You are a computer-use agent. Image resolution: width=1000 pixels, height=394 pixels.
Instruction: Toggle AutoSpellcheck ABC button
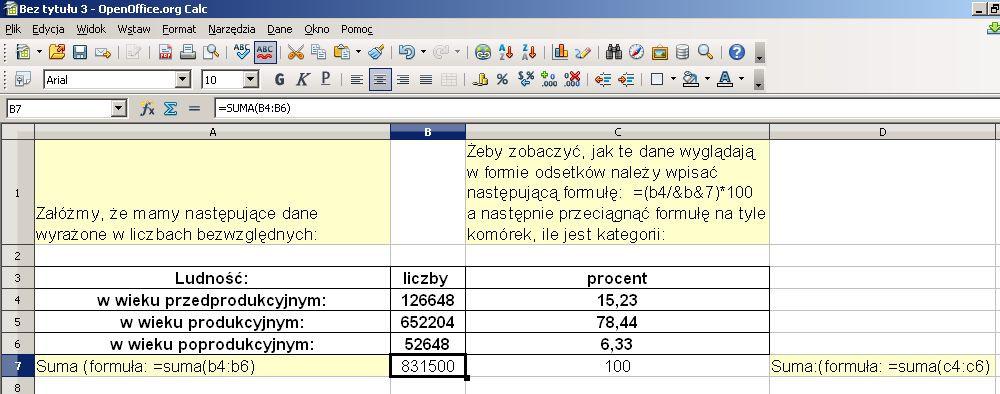tap(265, 52)
